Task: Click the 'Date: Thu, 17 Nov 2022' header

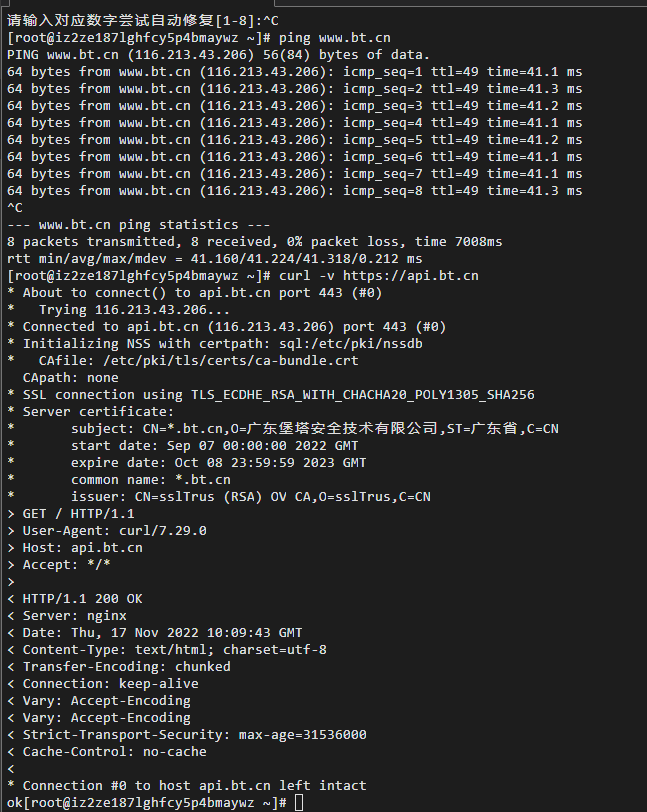Action: click(155, 633)
